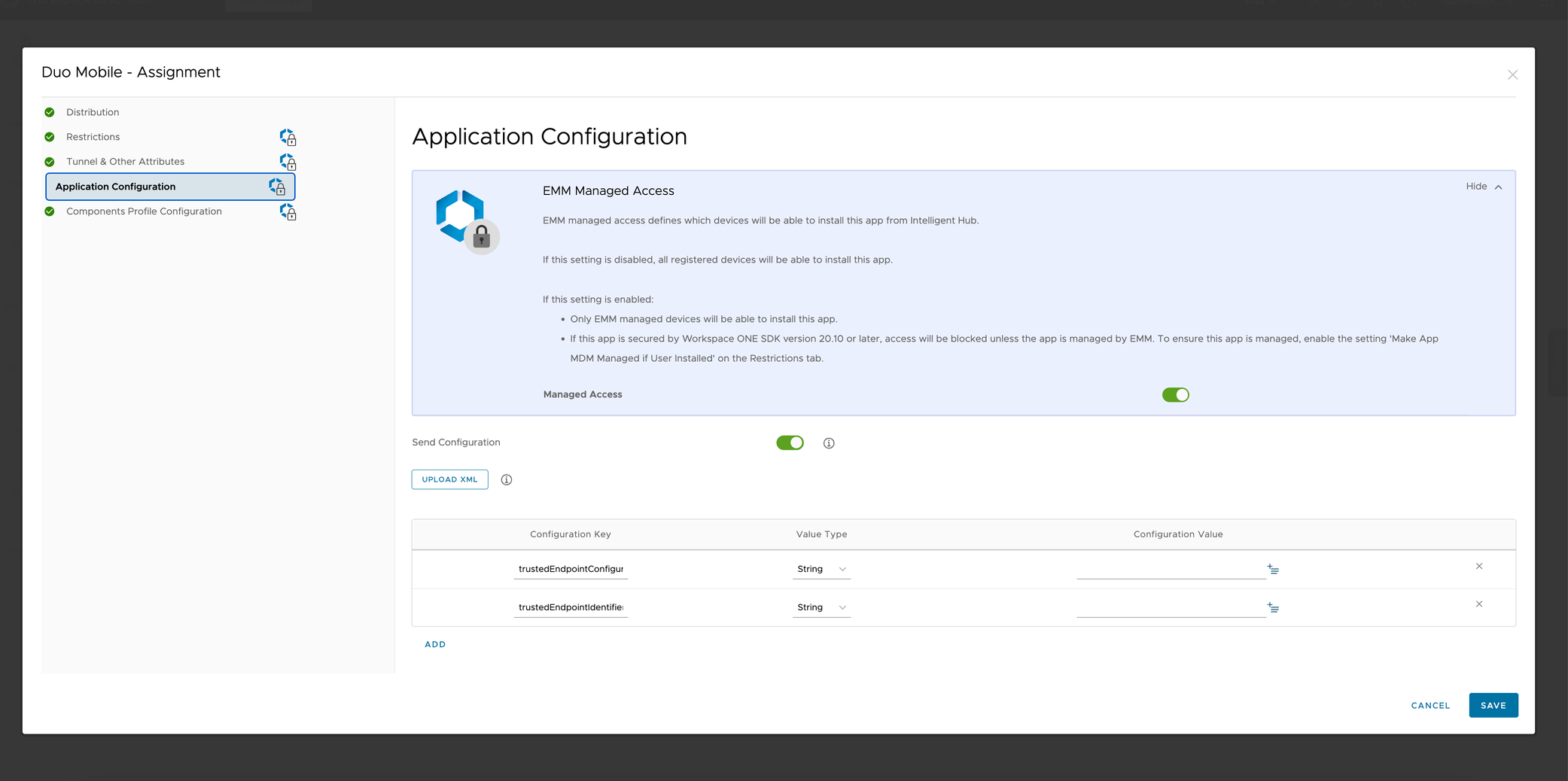Image resolution: width=1568 pixels, height=781 pixels.
Task: Disable the Managed Access toggle
Action: pyautogui.click(x=1175, y=394)
